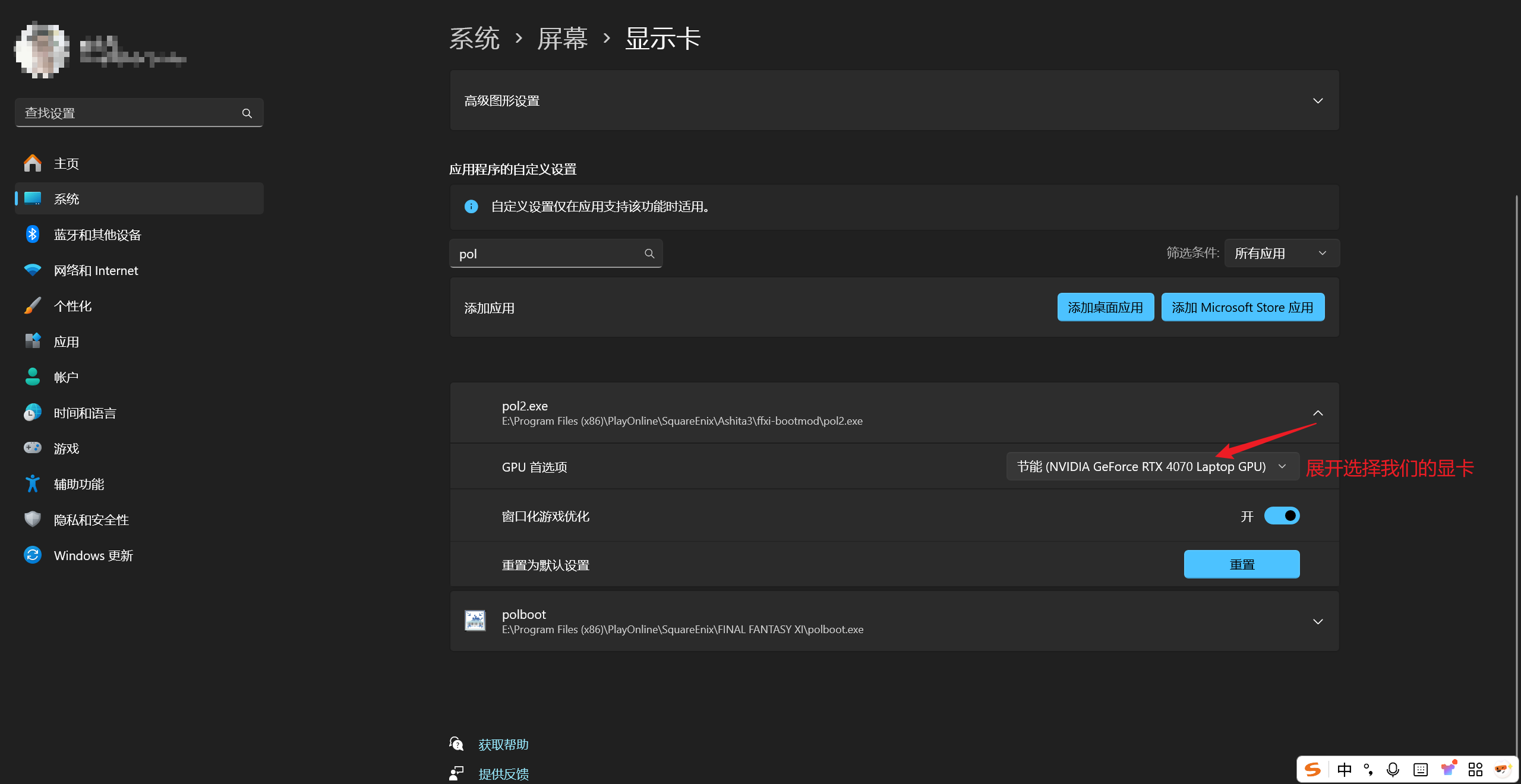Open the Sogou soft keyboard

[1420, 769]
